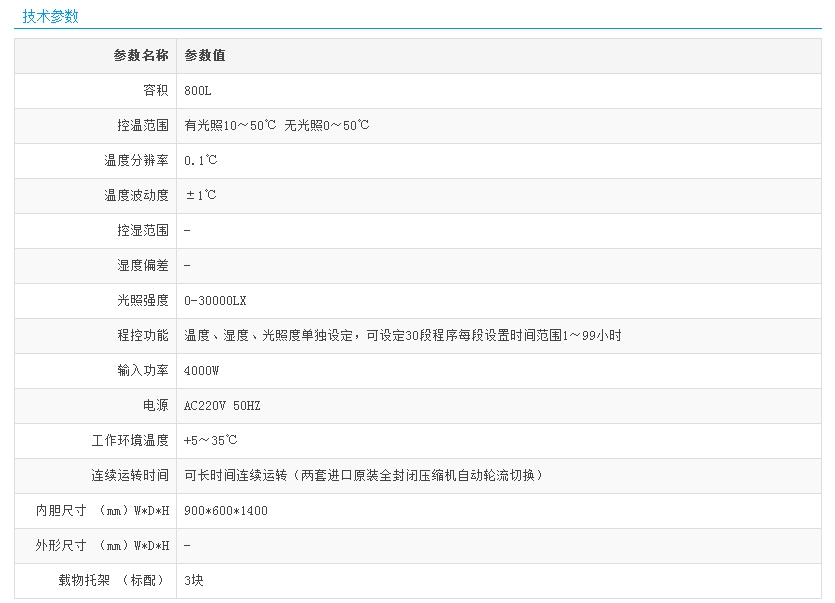Click the 工作环境温度 row label
Viewport: 835px width, 603px height.
click(x=130, y=441)
